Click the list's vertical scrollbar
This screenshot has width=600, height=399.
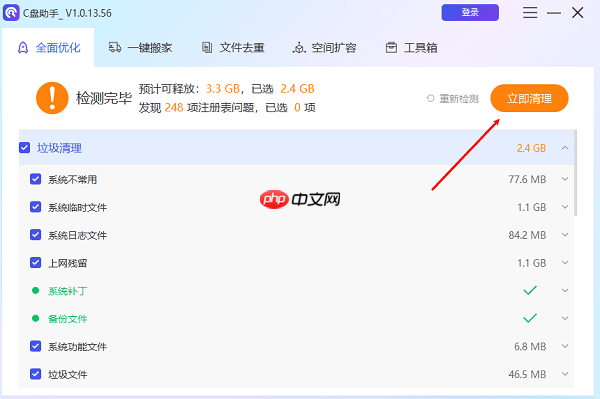(x=575, y=173)
